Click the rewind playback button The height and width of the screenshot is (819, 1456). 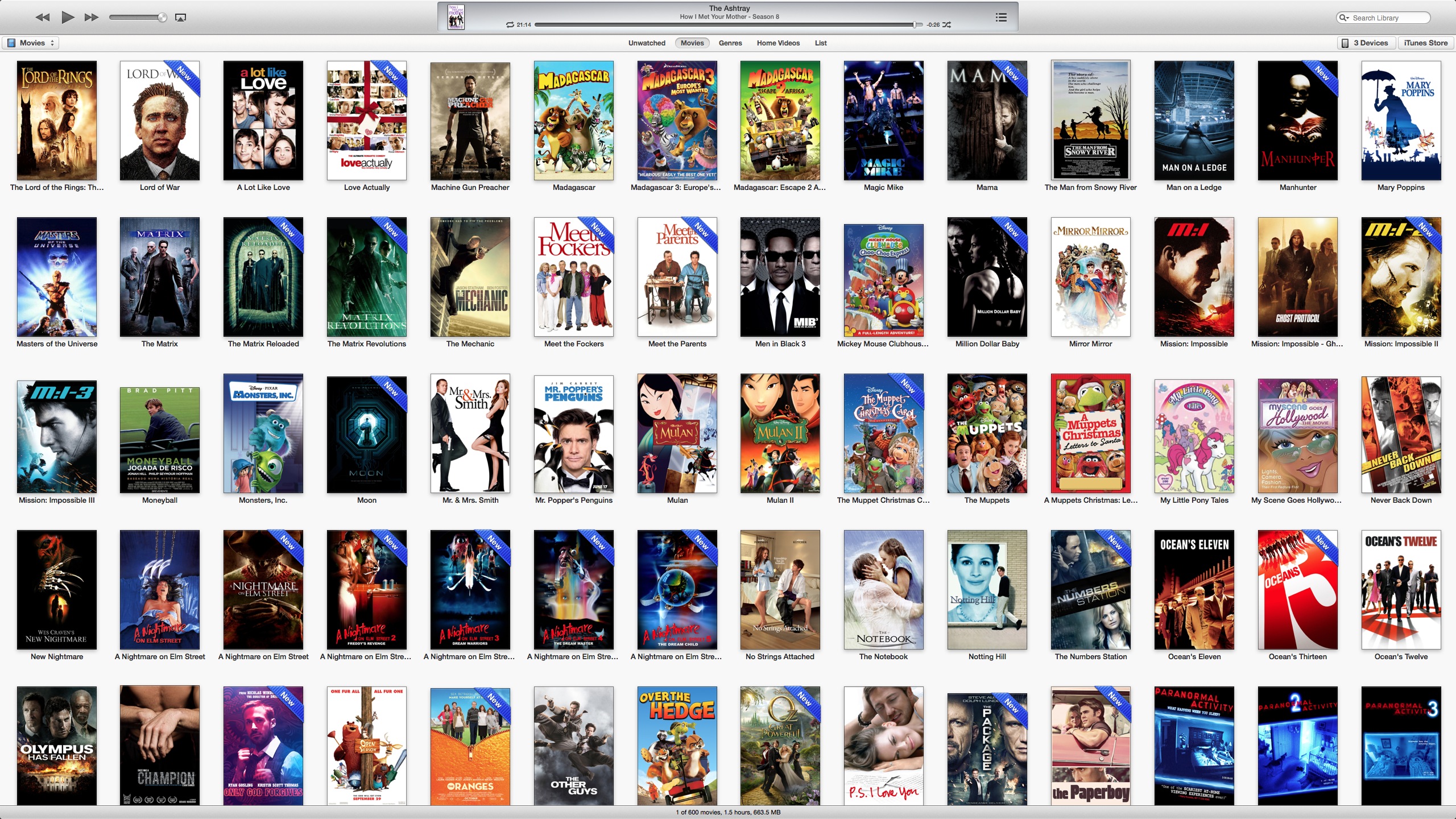(43, 17)
